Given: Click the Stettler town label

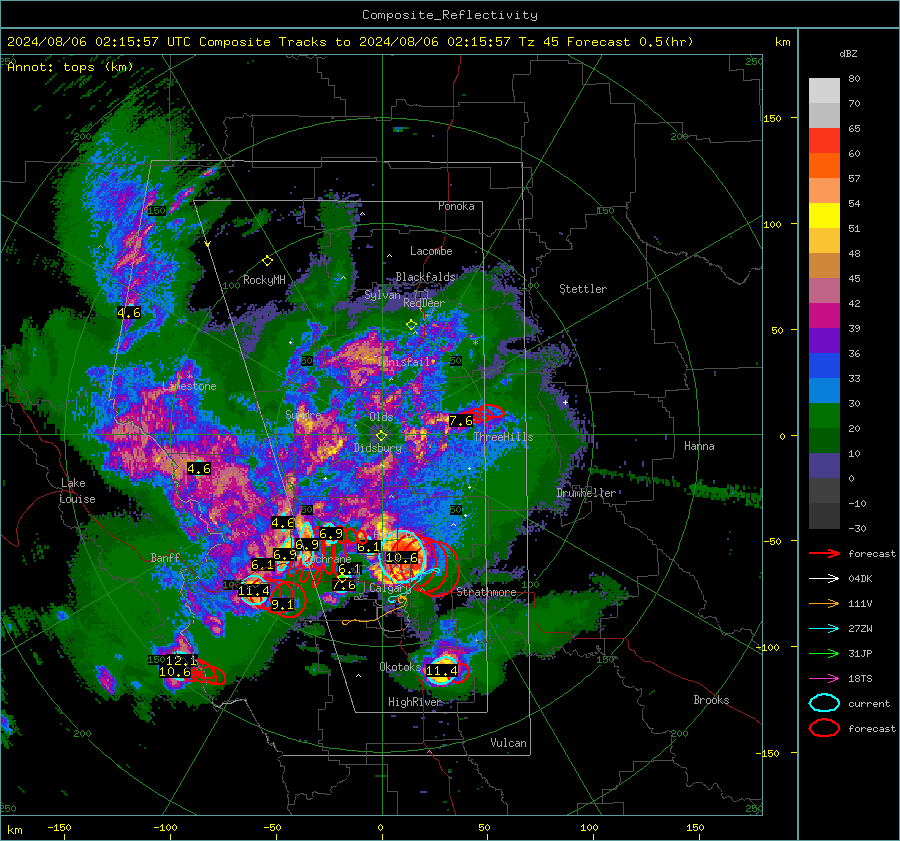Looking at the screenshot, I should point(583,289).
